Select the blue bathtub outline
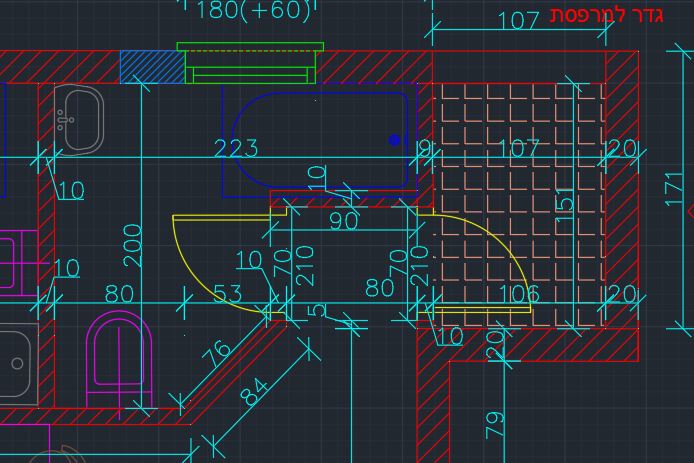 tap(320, 140)
